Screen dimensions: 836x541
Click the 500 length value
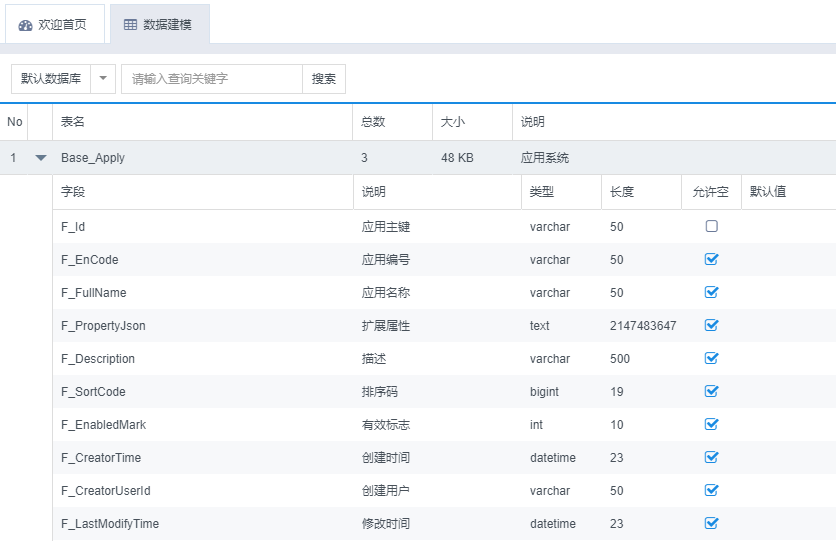pyautogui.click(x=620, y=359)
